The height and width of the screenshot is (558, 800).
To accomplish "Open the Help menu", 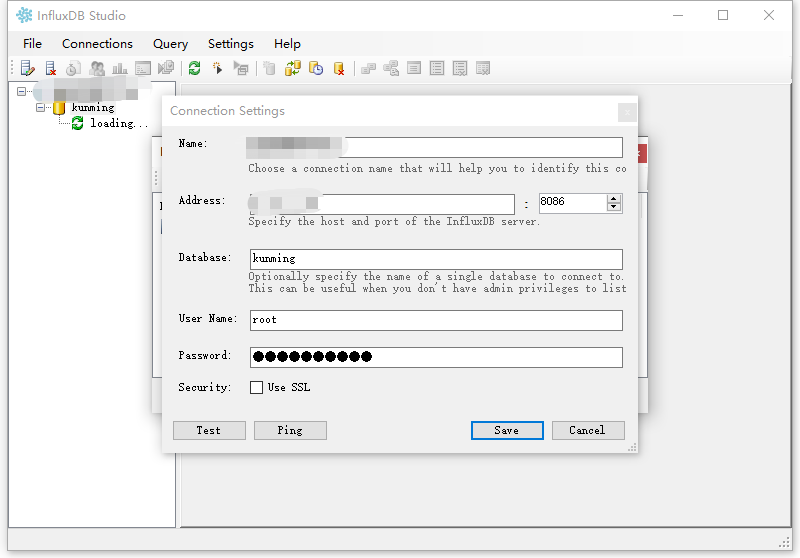I will 287,44.
